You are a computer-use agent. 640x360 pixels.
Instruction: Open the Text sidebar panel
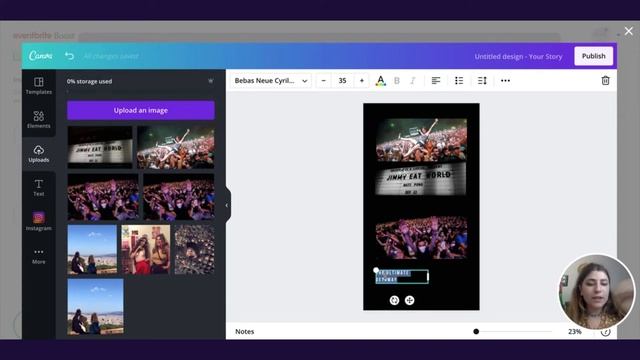point(39,188)
